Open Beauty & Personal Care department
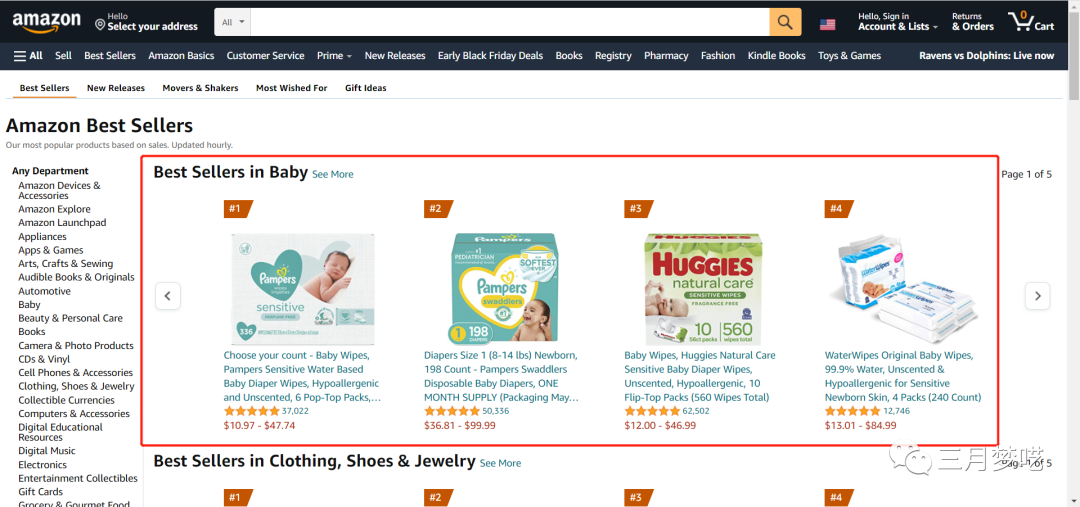The image size is (1080, 507). tap(70, 318)
